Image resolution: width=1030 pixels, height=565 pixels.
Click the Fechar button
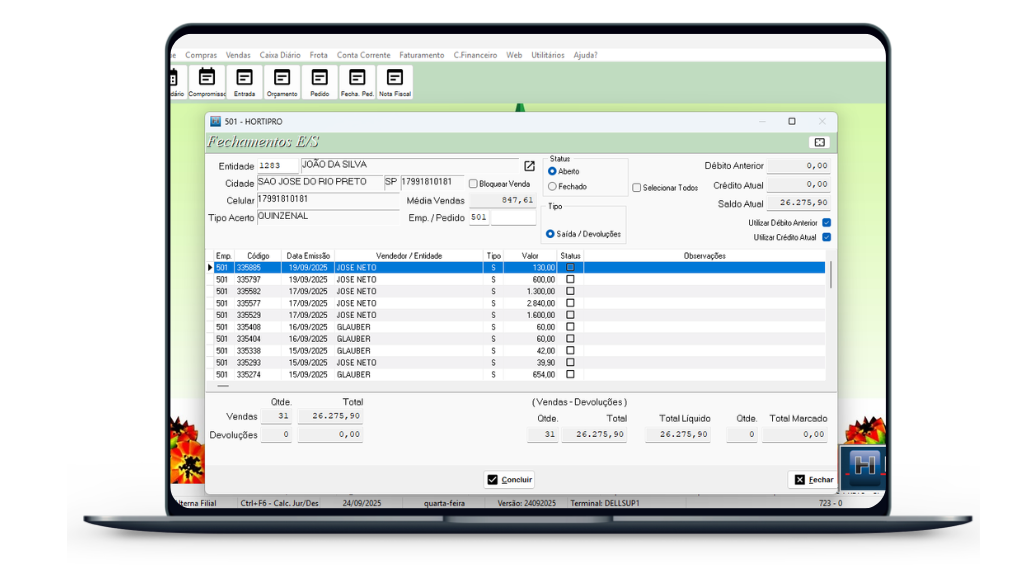tap(813, 480)
